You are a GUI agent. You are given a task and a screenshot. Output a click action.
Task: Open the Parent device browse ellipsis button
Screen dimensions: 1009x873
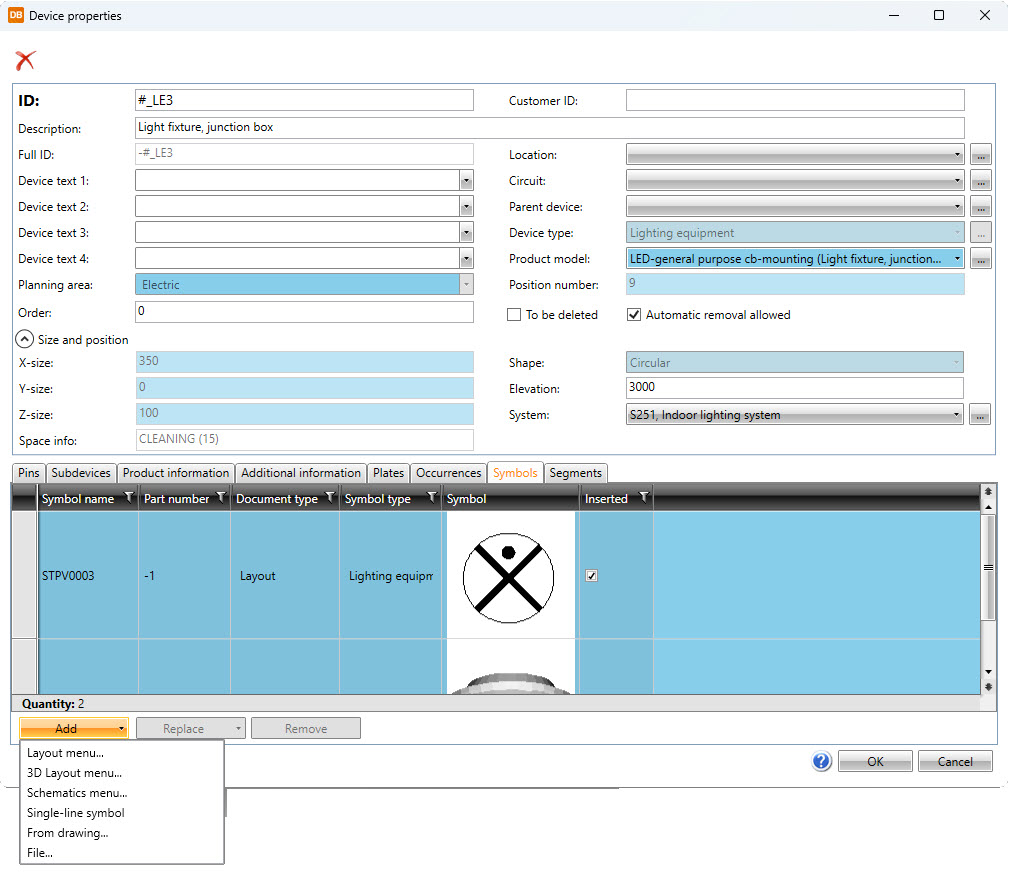pos(980,207)
